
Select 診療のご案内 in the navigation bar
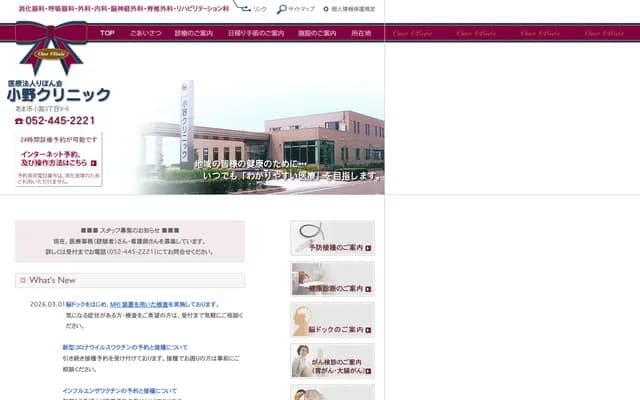point(193,33)
